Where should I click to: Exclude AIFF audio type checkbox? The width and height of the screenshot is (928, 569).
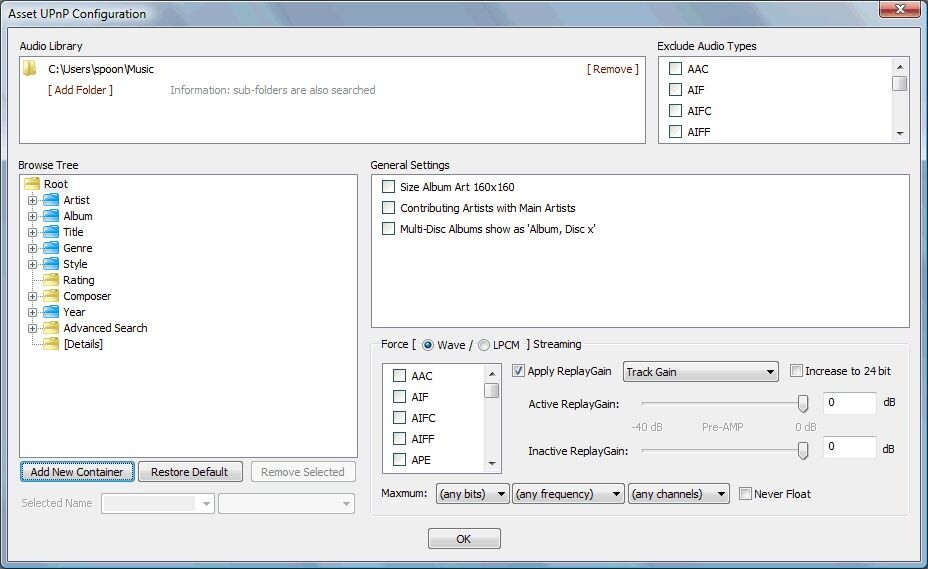(675, 131)
